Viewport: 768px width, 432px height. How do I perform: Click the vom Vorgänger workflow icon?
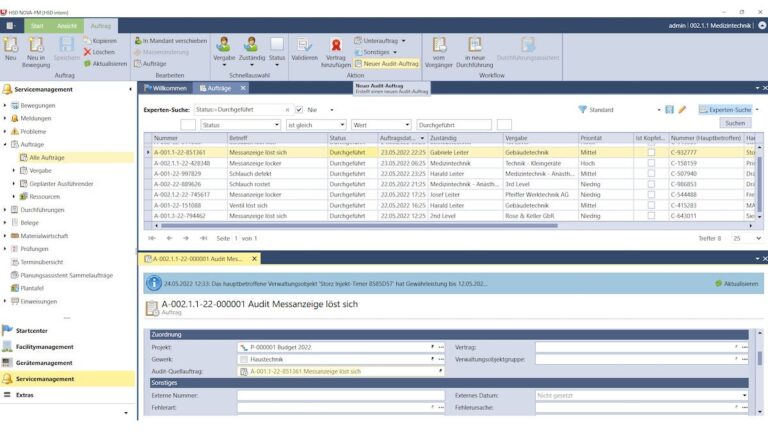pyautogui.click(x=439, y=48)
